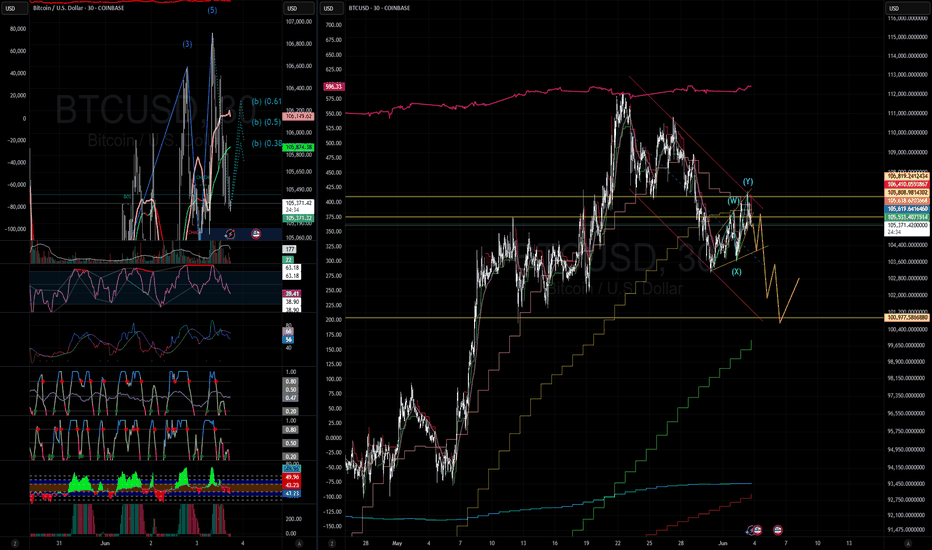The width and height of the screenshot is (932, 550).
Task: Open USD currency dropdown on left chart's left axis
Action: pos(14,8)
